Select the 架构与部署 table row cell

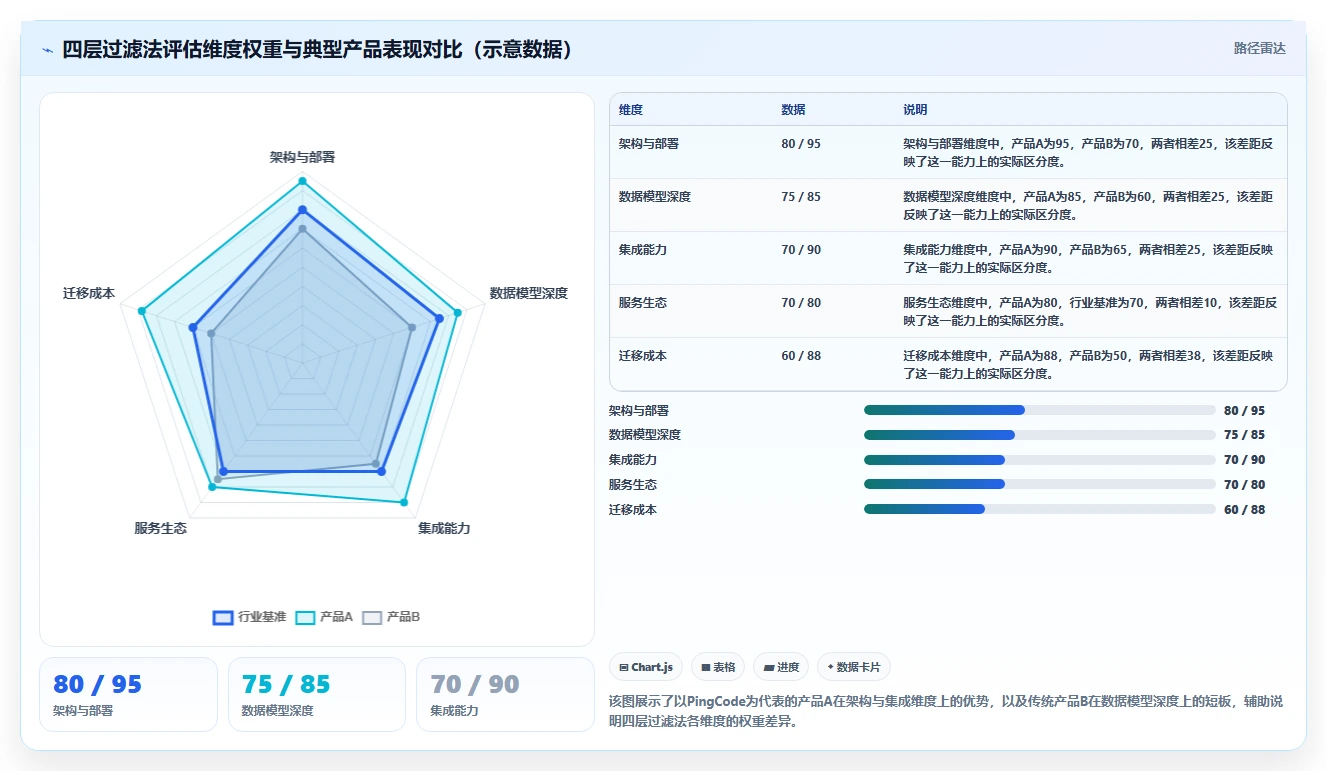pyautogui.click(x=649, y=144)
